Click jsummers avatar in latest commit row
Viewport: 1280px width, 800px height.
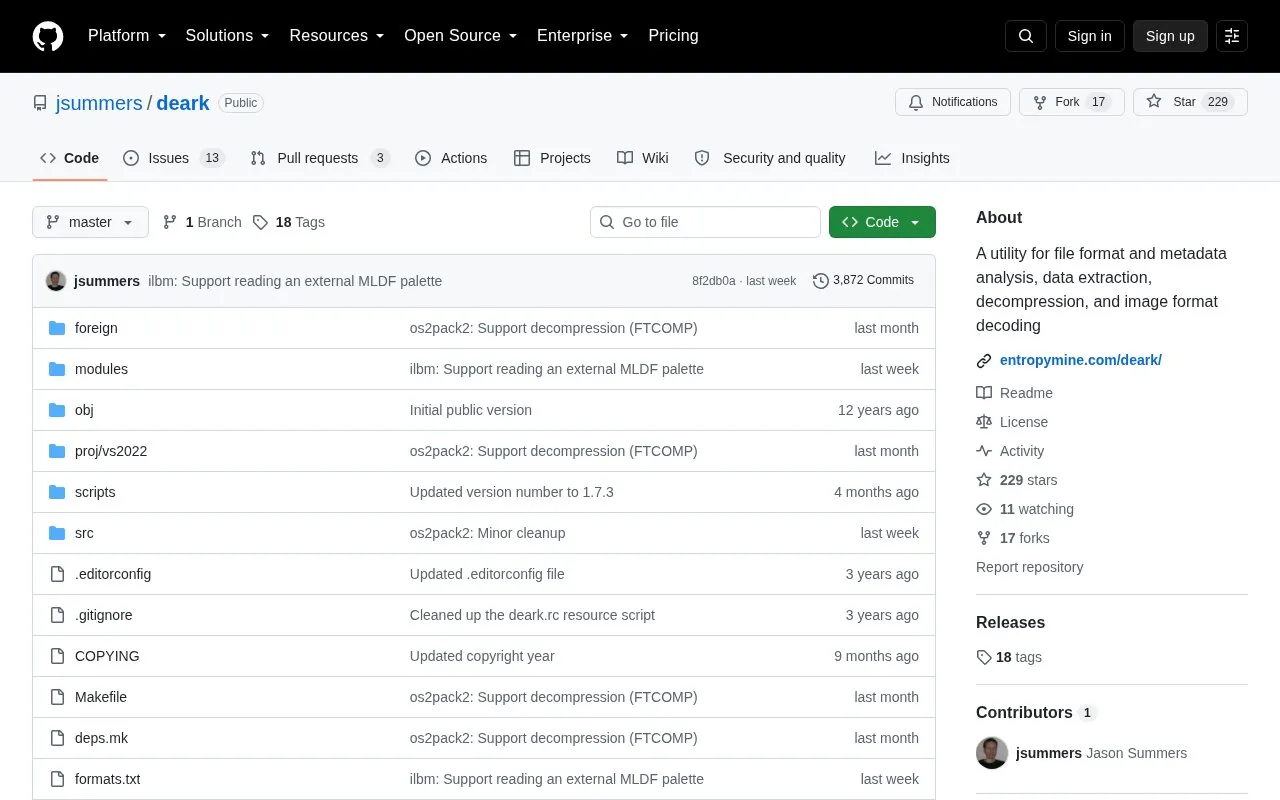[x=56, y=281]
